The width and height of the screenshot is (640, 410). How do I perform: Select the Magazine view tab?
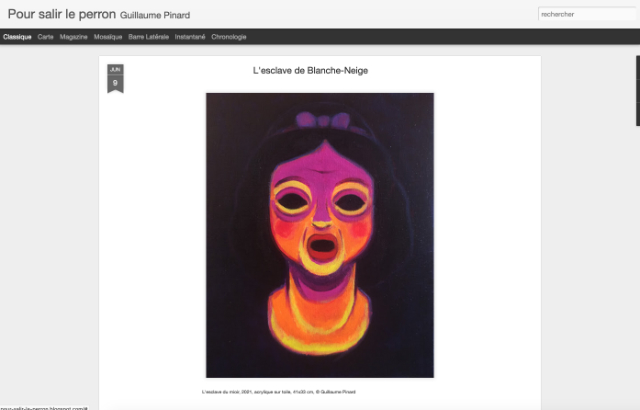[x=73, y=37]
